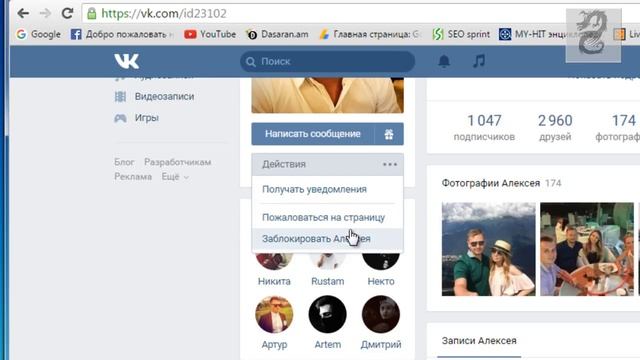
Task: Open friend 'Некто'
Action: coord(381,281)
